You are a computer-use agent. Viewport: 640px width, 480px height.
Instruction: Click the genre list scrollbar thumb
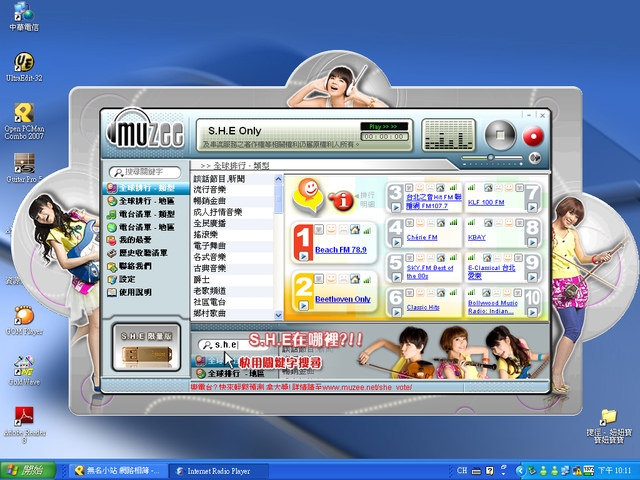coord(278,198)
